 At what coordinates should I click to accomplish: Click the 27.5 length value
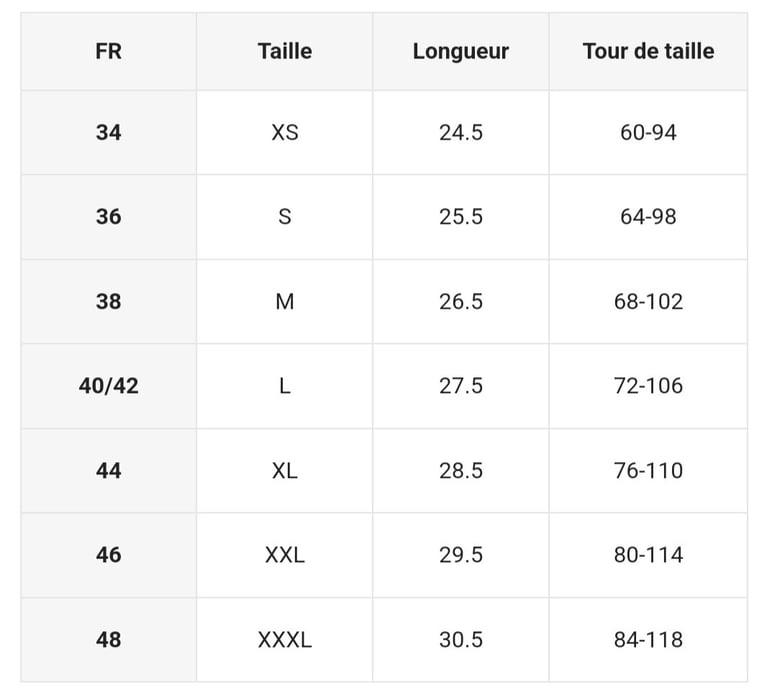[460, 385]
